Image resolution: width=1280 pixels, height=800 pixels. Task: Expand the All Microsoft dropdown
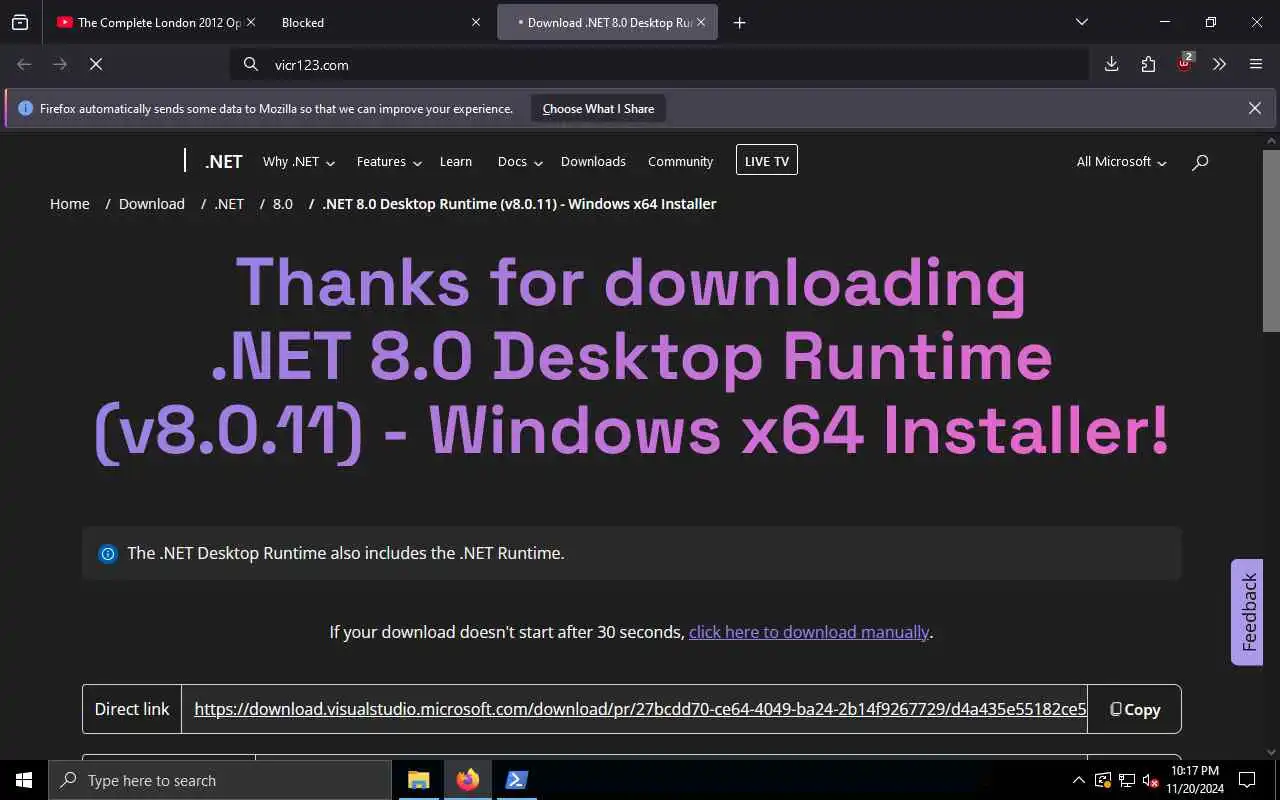click(x=1121, y=161)
